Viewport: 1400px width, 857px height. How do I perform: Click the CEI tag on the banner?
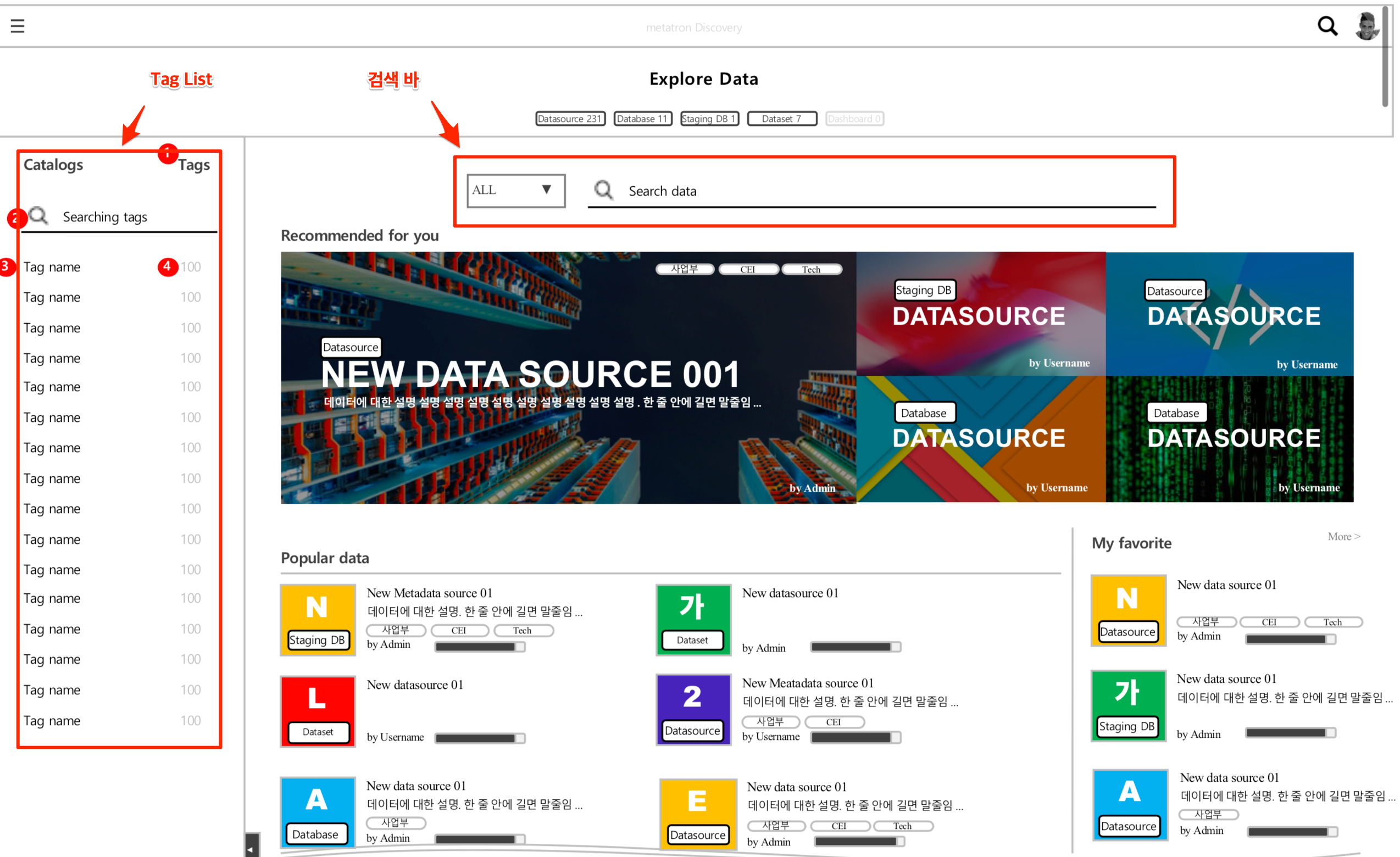[x=748, y=269]
